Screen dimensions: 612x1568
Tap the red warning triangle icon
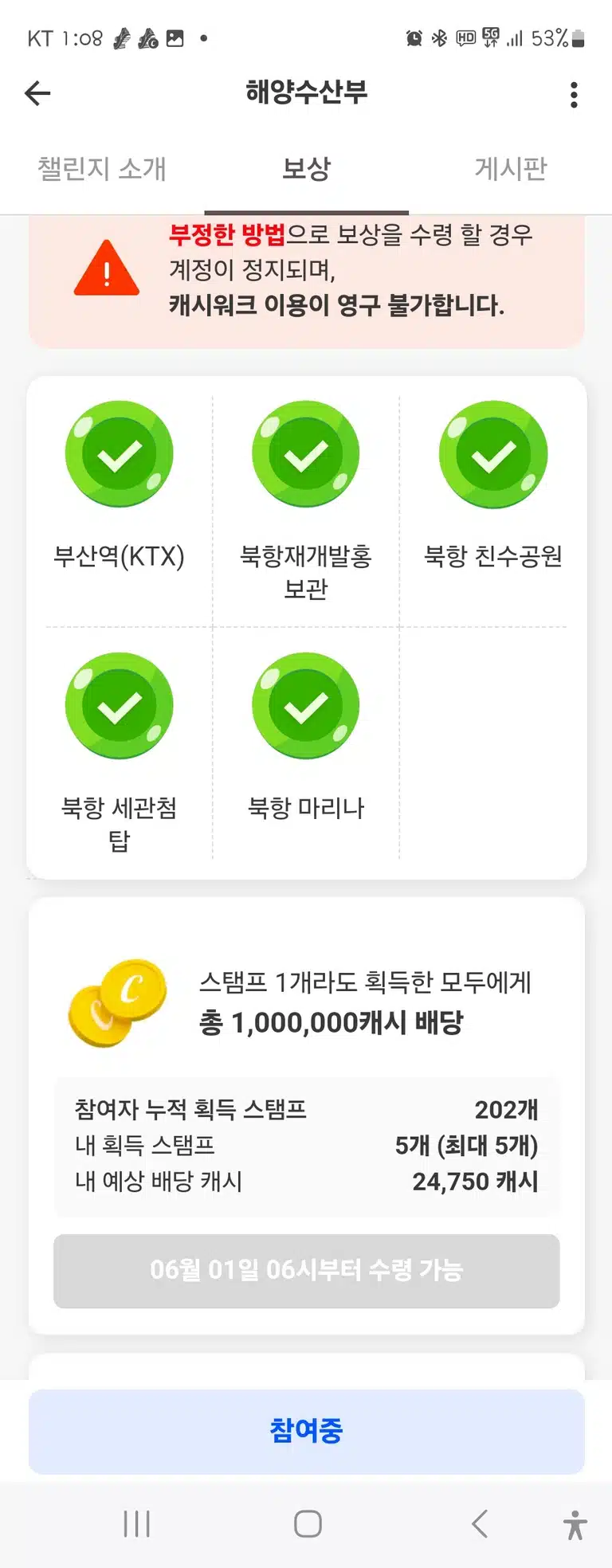pyautogui.click(x=107, y=269)
